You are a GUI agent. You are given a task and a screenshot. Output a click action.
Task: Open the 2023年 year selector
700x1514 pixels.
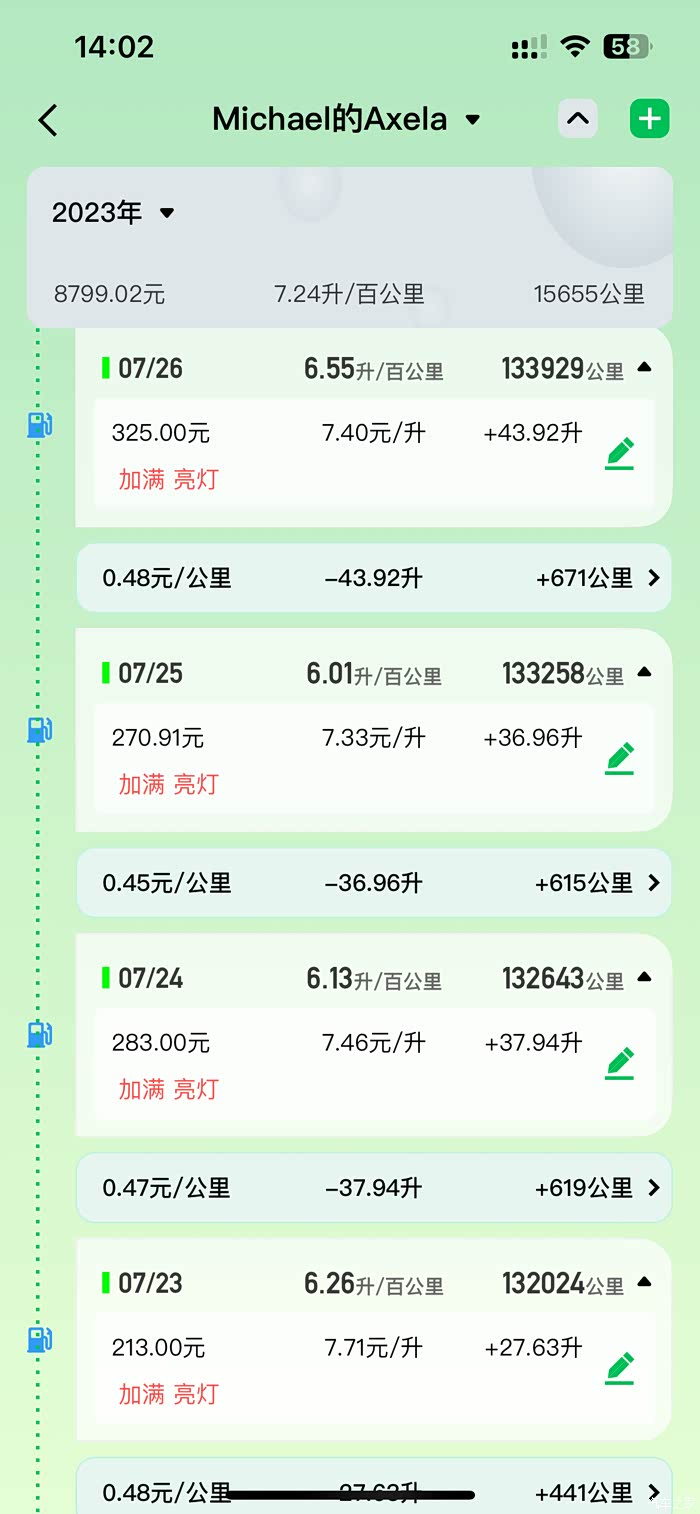113,213
